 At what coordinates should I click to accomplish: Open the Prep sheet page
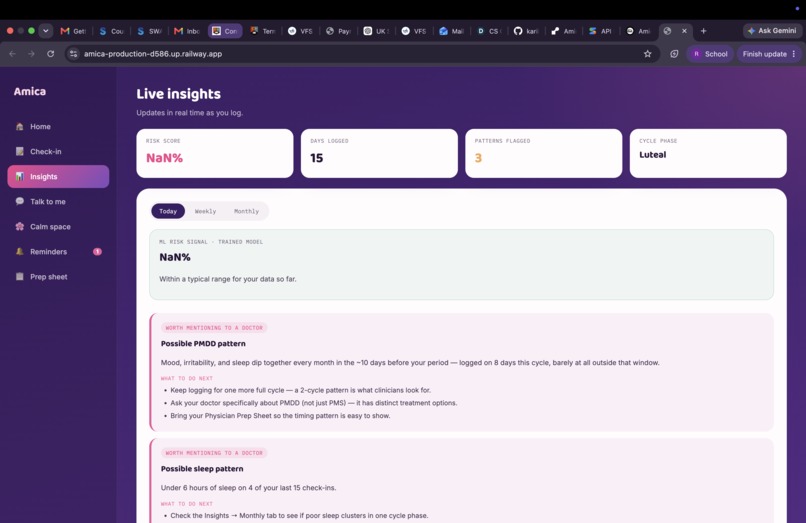click(x=58, y=277)
